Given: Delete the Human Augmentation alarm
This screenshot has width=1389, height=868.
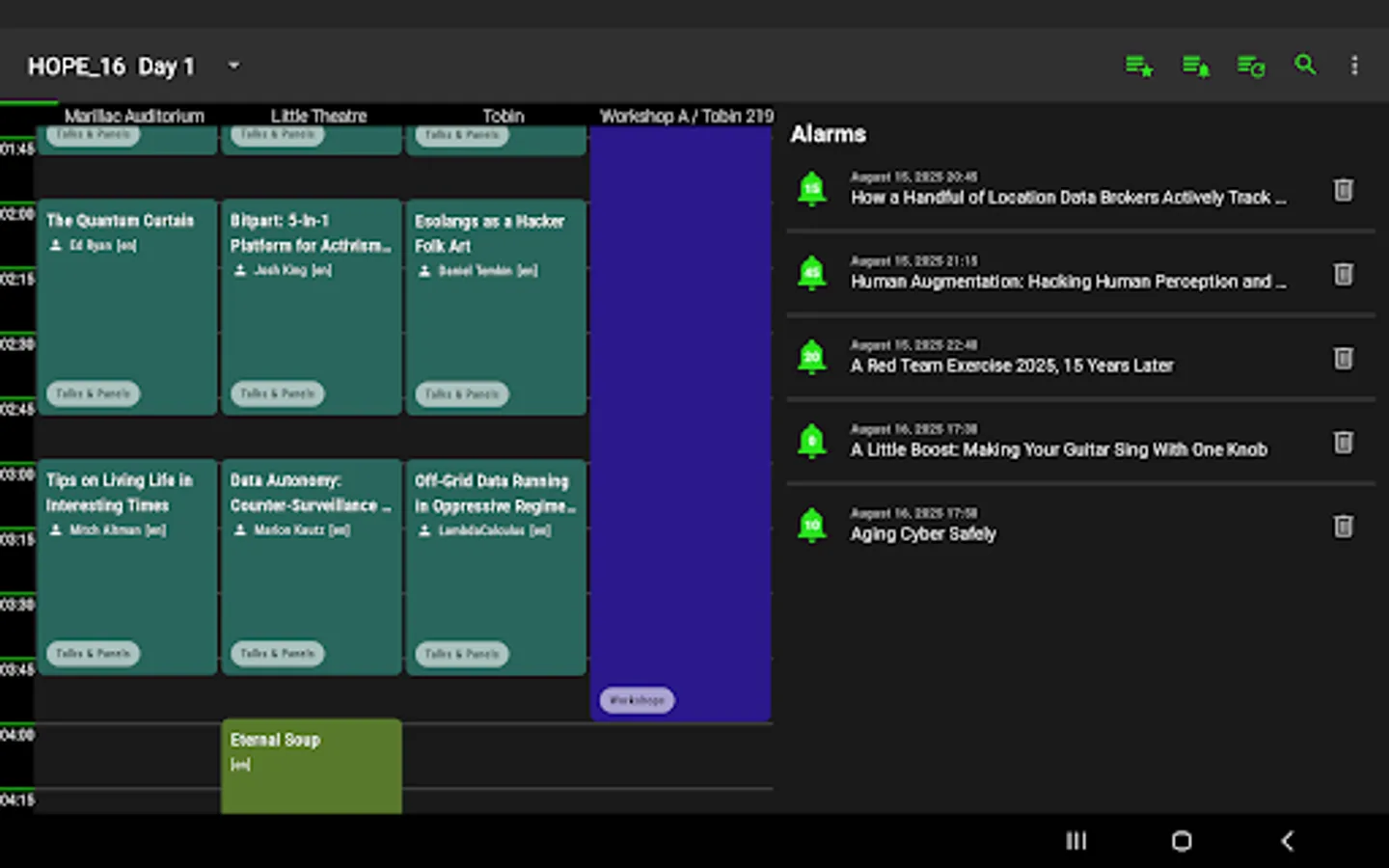Looking at the screenshot, I should coord(1344,274).
